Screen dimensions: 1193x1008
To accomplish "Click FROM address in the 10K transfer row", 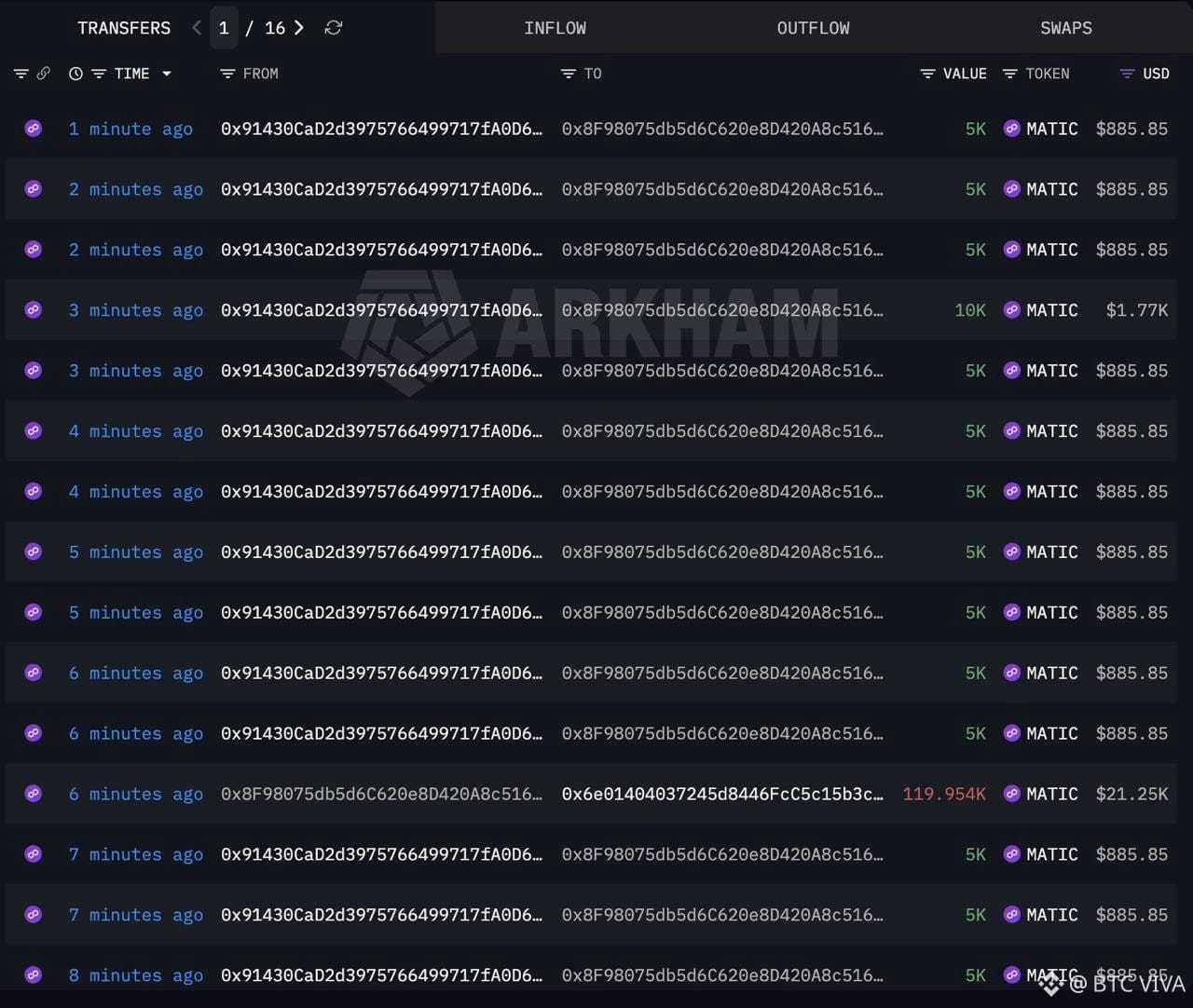I will click(381, 310).
